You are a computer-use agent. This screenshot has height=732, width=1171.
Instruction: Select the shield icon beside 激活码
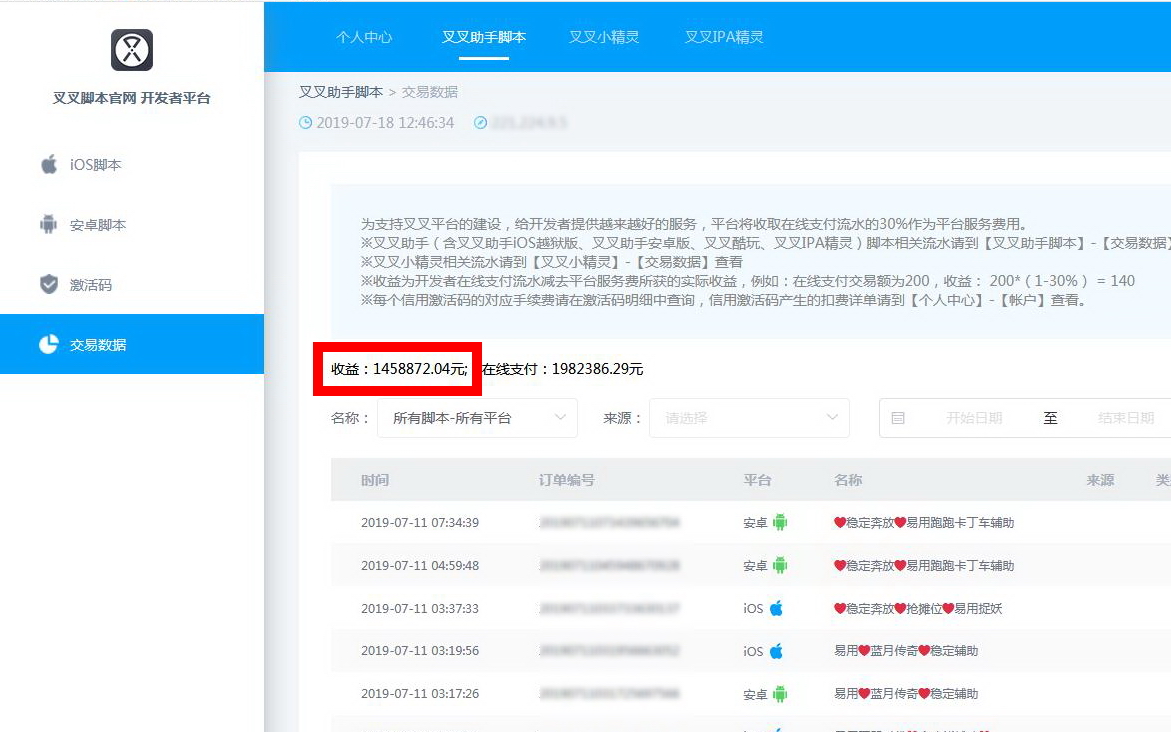(x=49, y=284)
